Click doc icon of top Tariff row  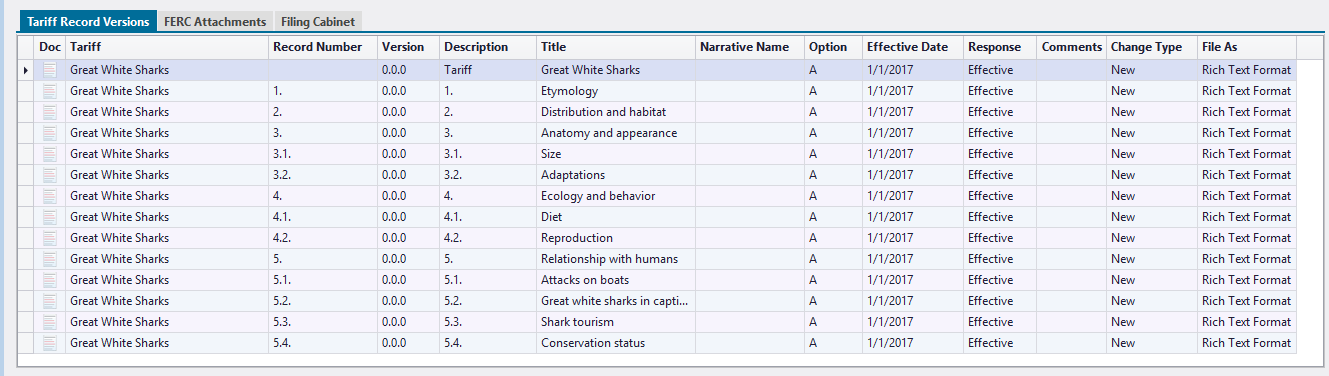click(50, 70)
